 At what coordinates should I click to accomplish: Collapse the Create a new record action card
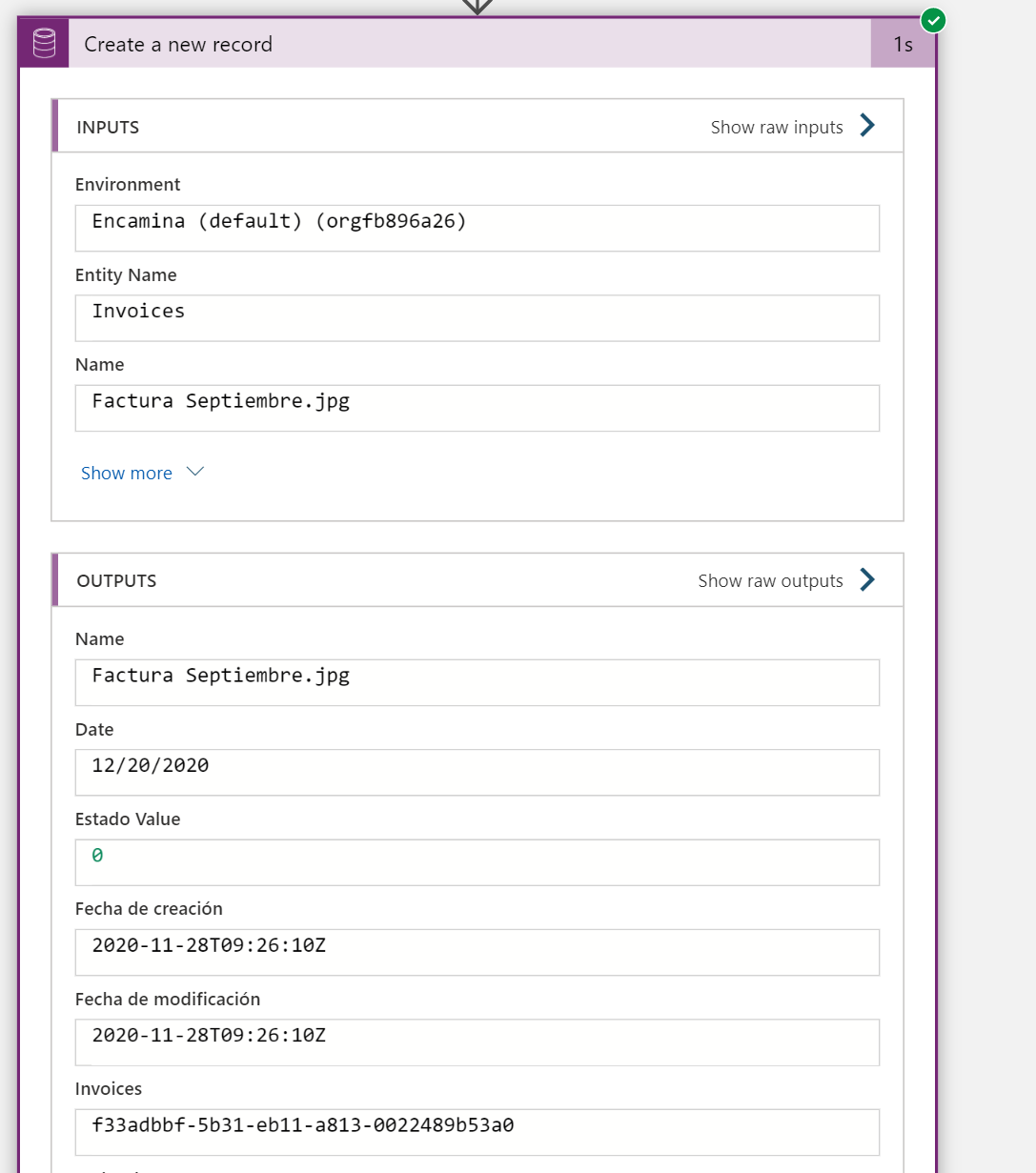[x=381, y=44]
